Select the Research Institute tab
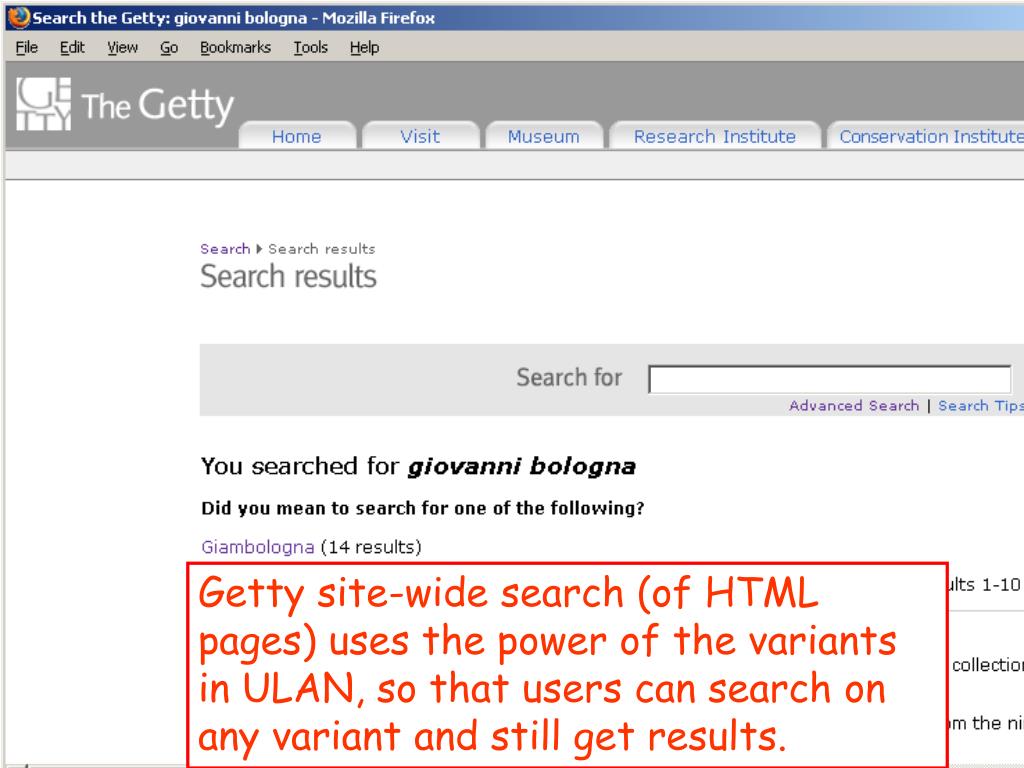 click(x=714, y=136)
